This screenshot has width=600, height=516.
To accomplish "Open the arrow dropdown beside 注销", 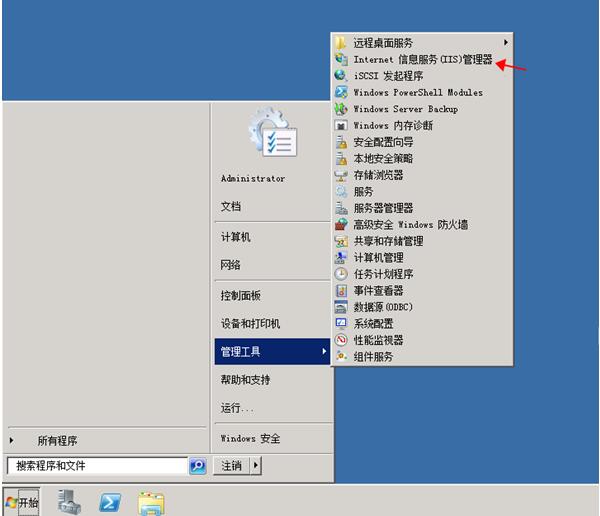I will click(x=256, y=466).
